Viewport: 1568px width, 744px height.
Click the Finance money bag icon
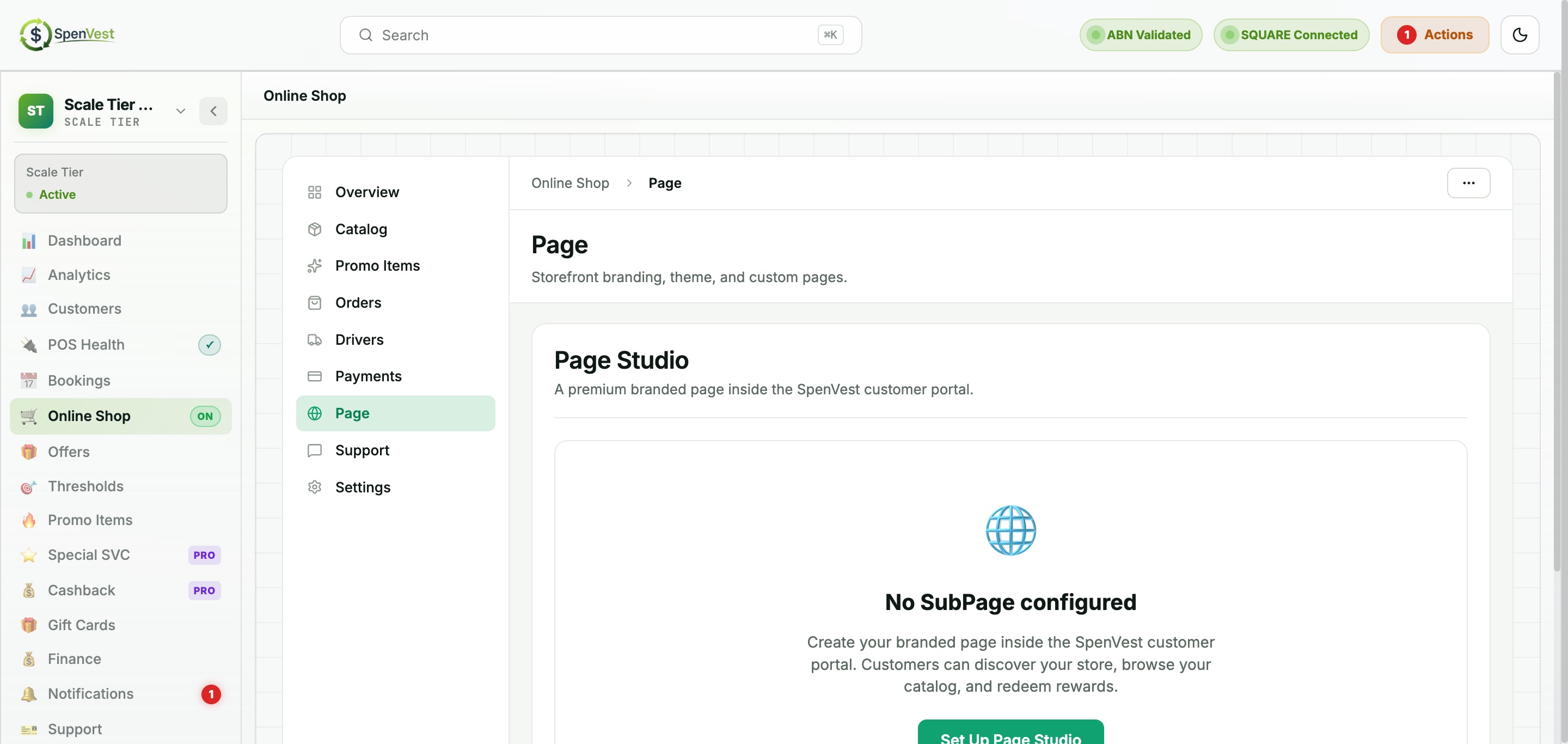[29, 660]
